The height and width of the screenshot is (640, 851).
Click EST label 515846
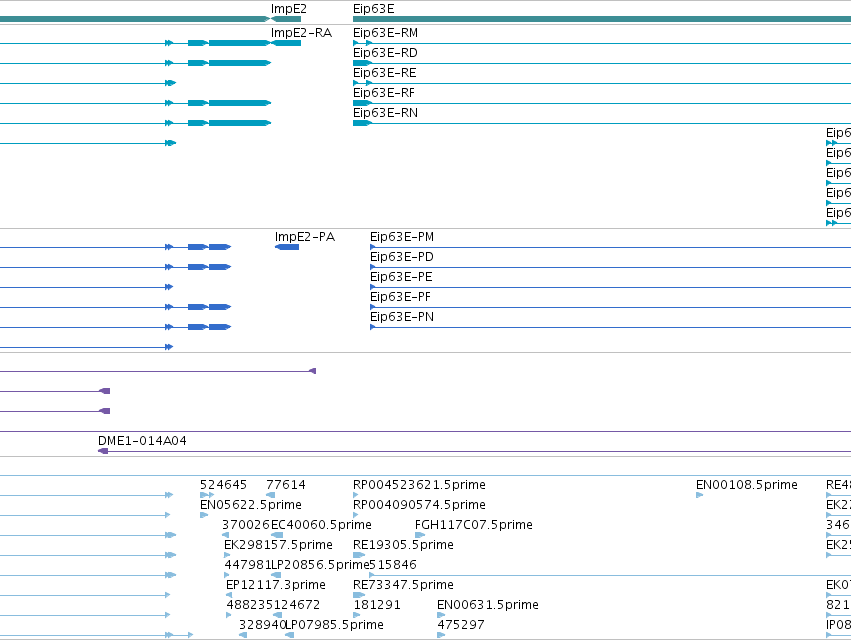(x=393, y=565)
